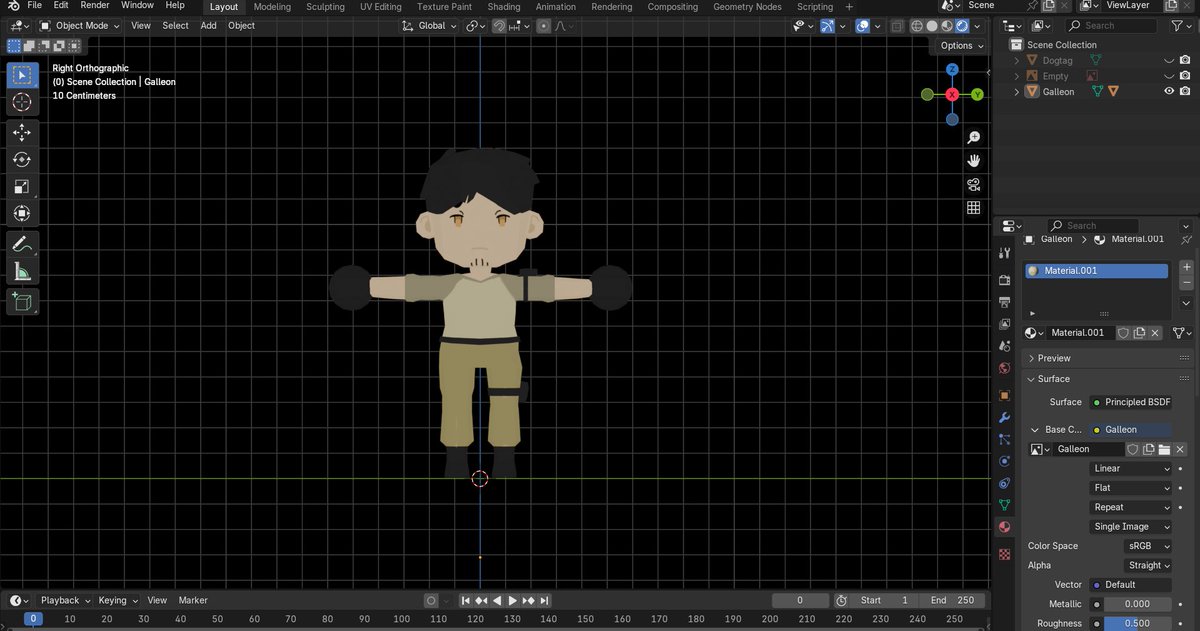Open the Playback dropdown
The width and height of the screenshot is (1200, 631).
click(x=65, y=600)
